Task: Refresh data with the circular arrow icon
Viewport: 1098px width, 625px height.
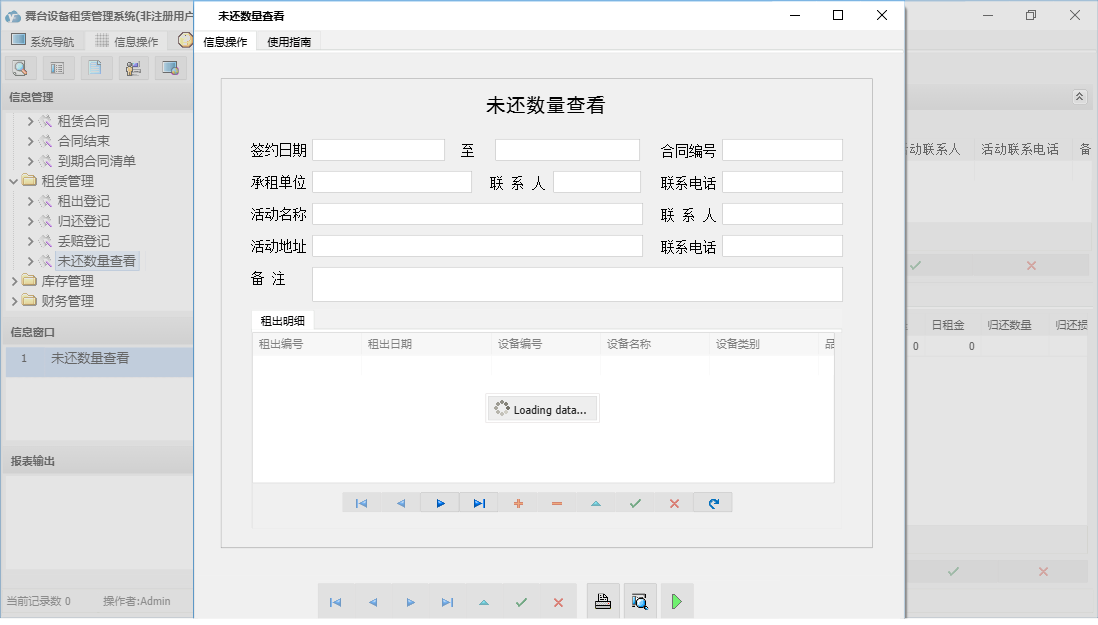Action: pos(712,503)
